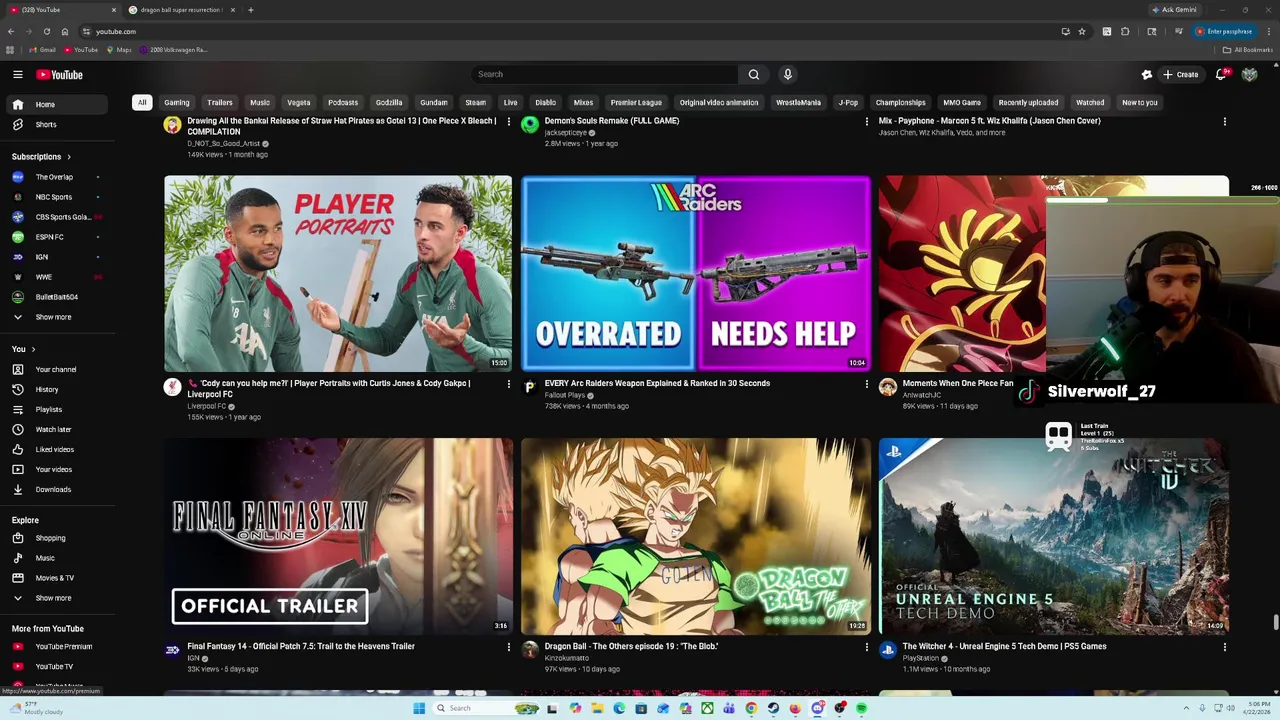
Task: Select the All filter chip
Action: point(142,102)
